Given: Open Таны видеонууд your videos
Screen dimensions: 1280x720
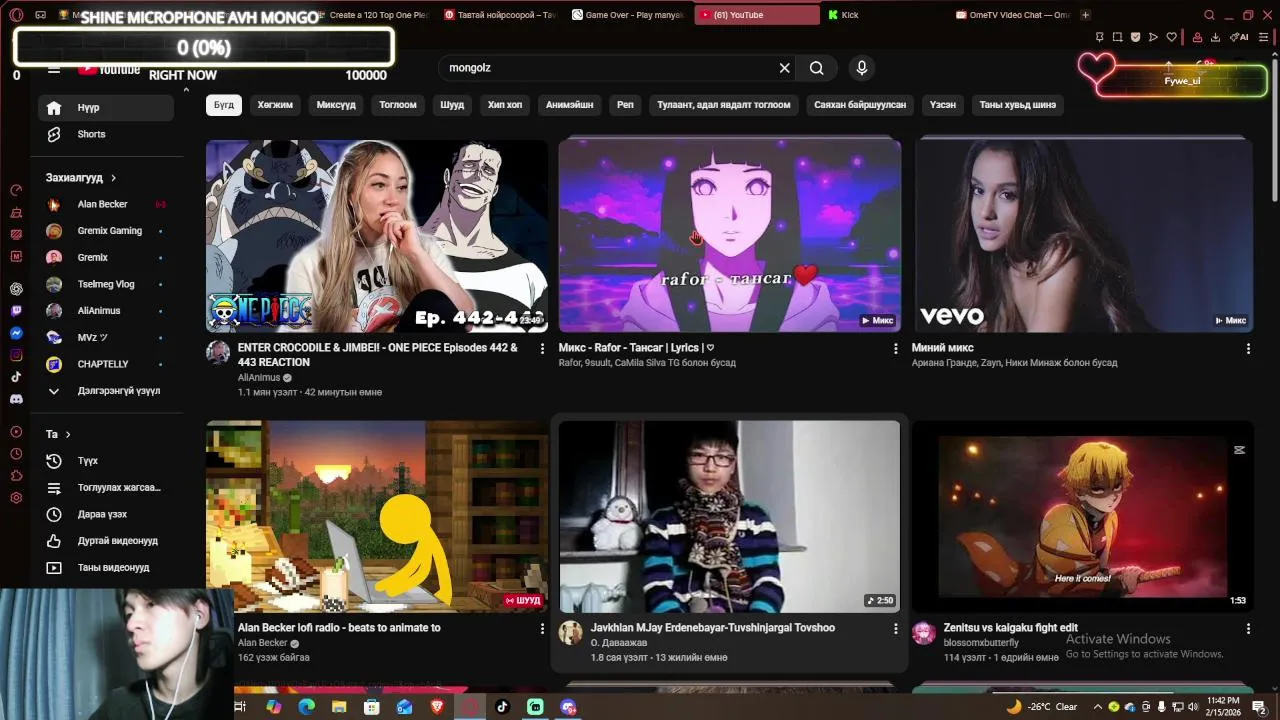Looking at the screenshot, I should pyautogui.click(x=106, y=567).
